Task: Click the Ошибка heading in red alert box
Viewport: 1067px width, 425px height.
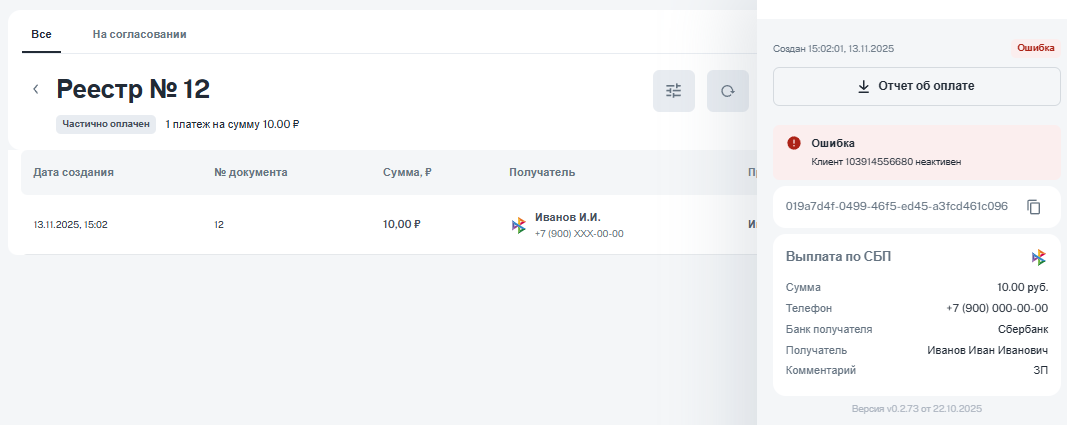Action: [x=833, y=143]
